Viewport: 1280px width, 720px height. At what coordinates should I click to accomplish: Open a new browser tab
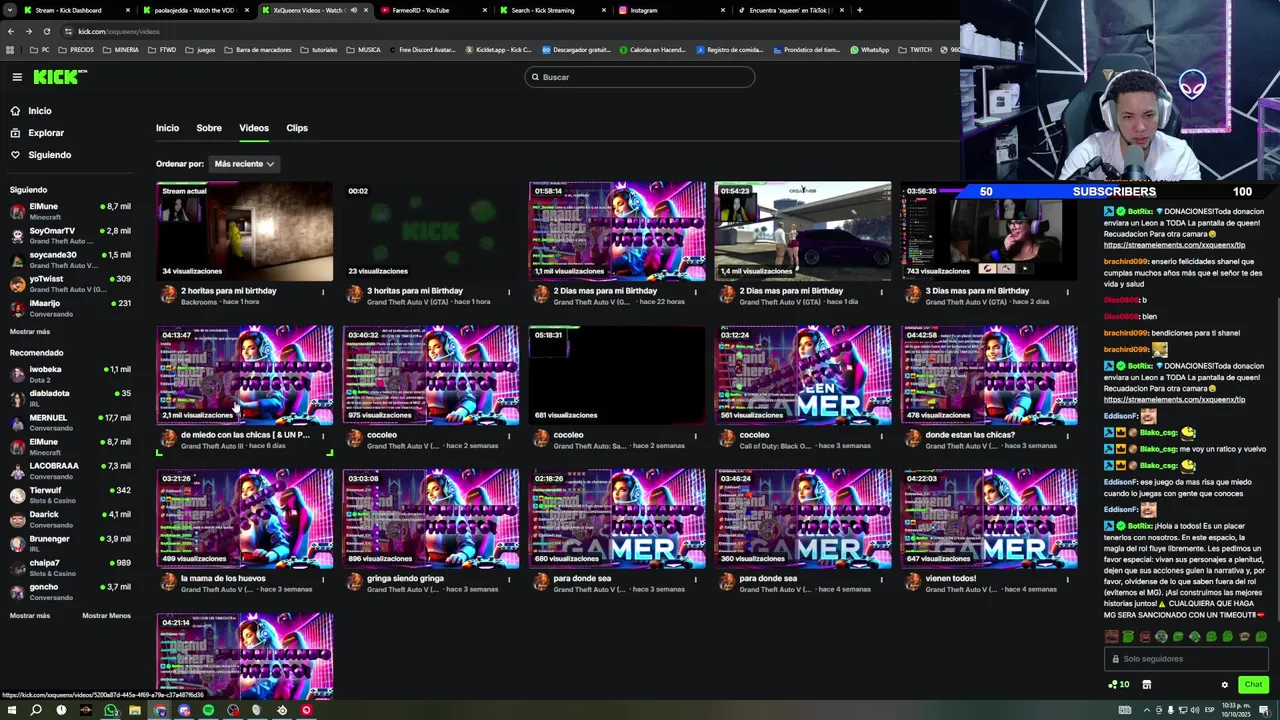(x=860, y=10)
